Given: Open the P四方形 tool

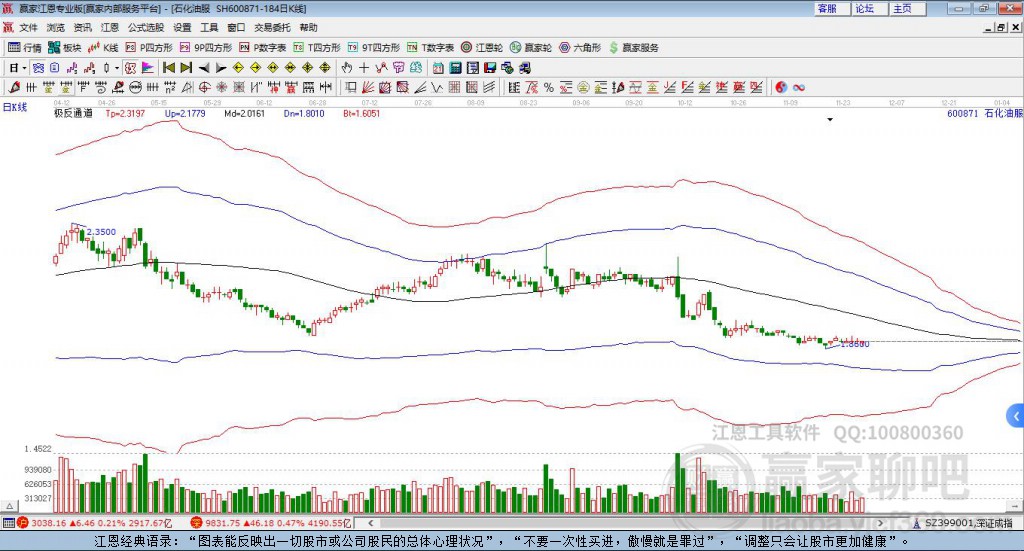Looking at the screenshot, I should 149,48.
